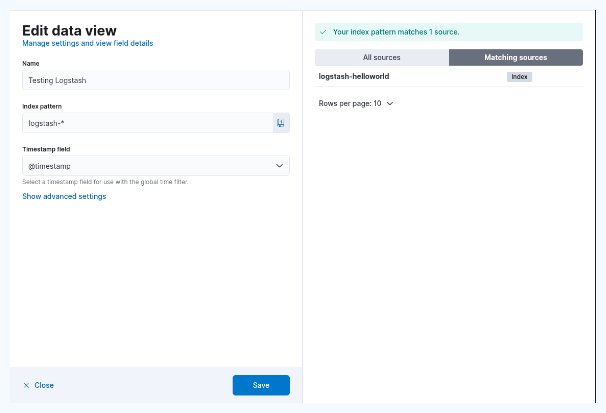This screenshot has width=606, height=413.
Task: Close the Edit data view flyout
Action: click(39, 385)
